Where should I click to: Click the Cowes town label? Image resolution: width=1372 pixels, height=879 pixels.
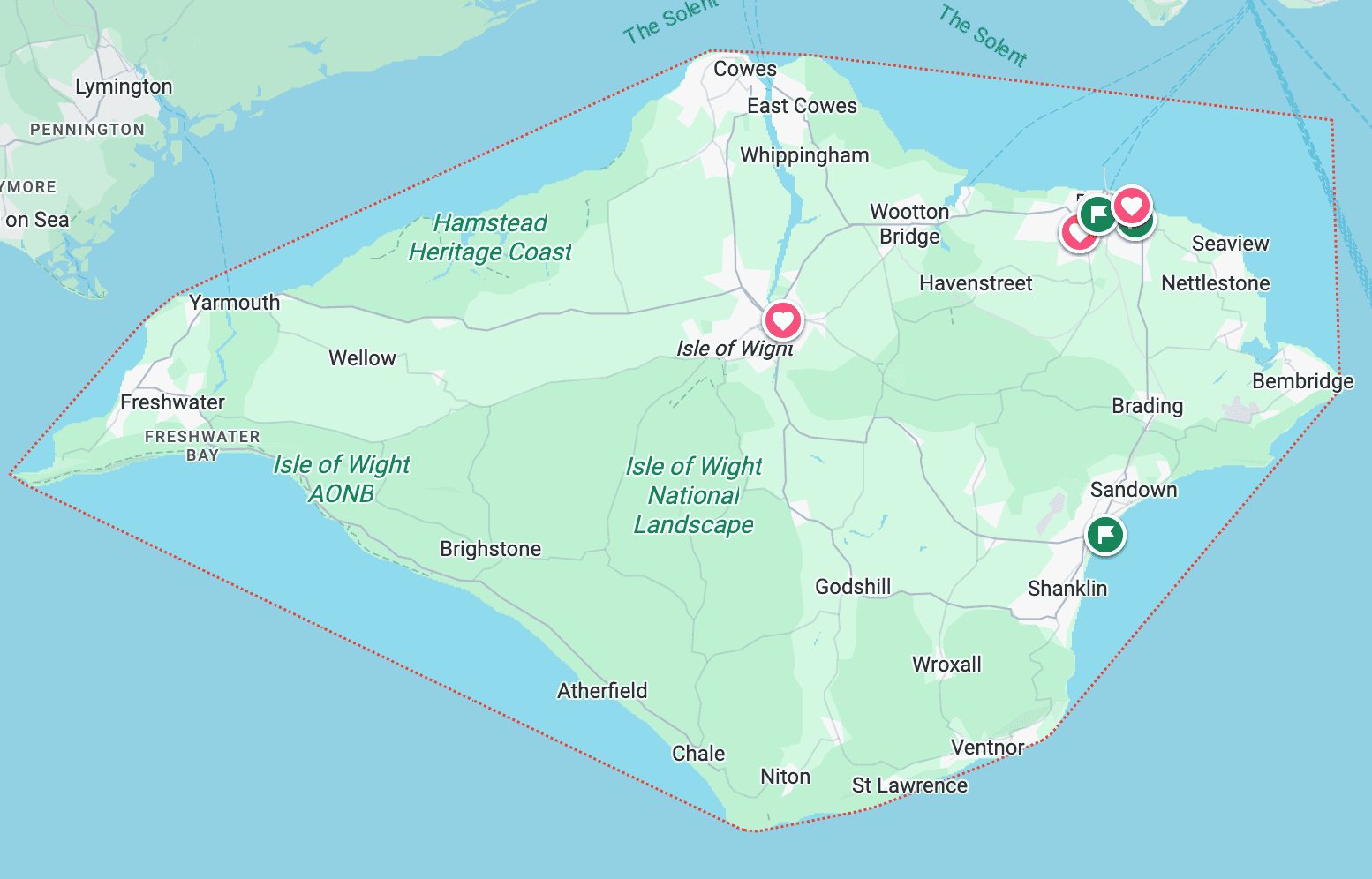[x=745, y=69]
